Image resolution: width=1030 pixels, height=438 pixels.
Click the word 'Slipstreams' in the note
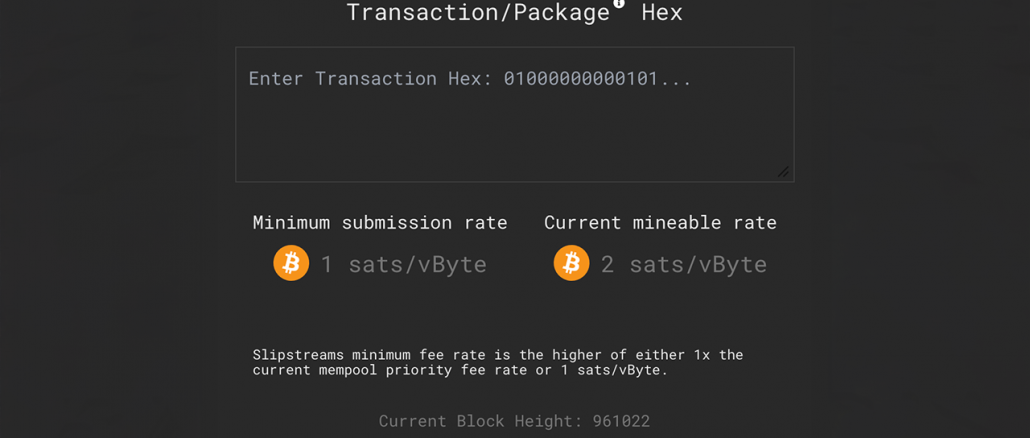coord(299,355)
